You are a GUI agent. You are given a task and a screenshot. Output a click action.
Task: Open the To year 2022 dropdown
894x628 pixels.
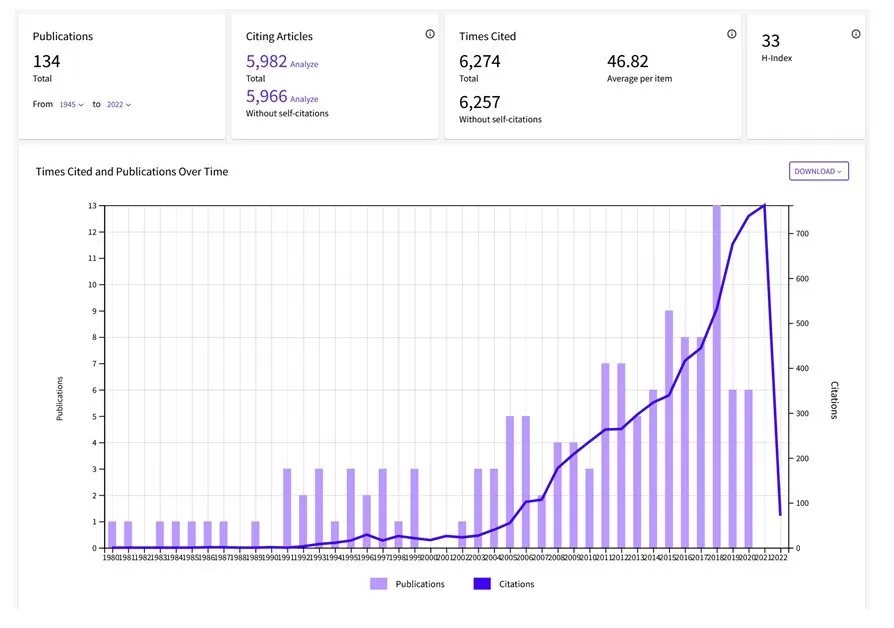tap(119, 104)
